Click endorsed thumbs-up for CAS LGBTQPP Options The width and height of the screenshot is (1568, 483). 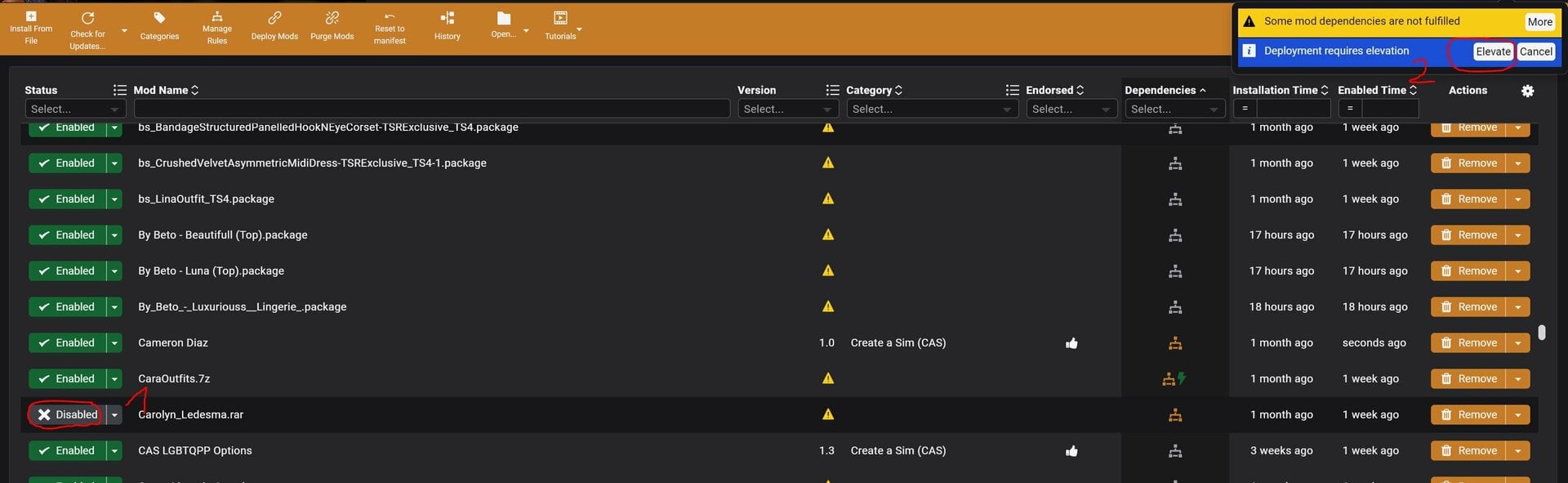click(1071, 451)
